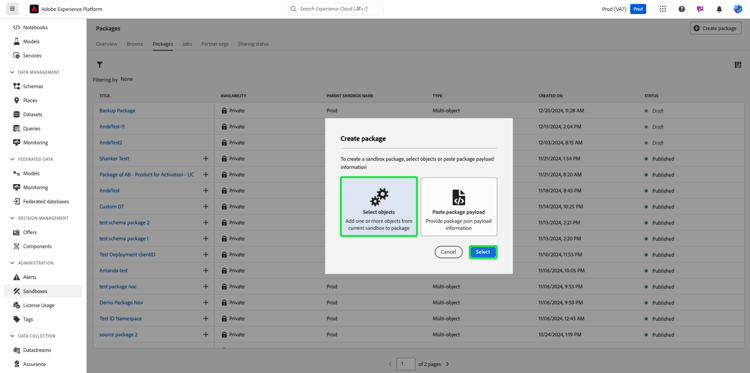Focus the Search Experience Cloud field

pos(334,9)
